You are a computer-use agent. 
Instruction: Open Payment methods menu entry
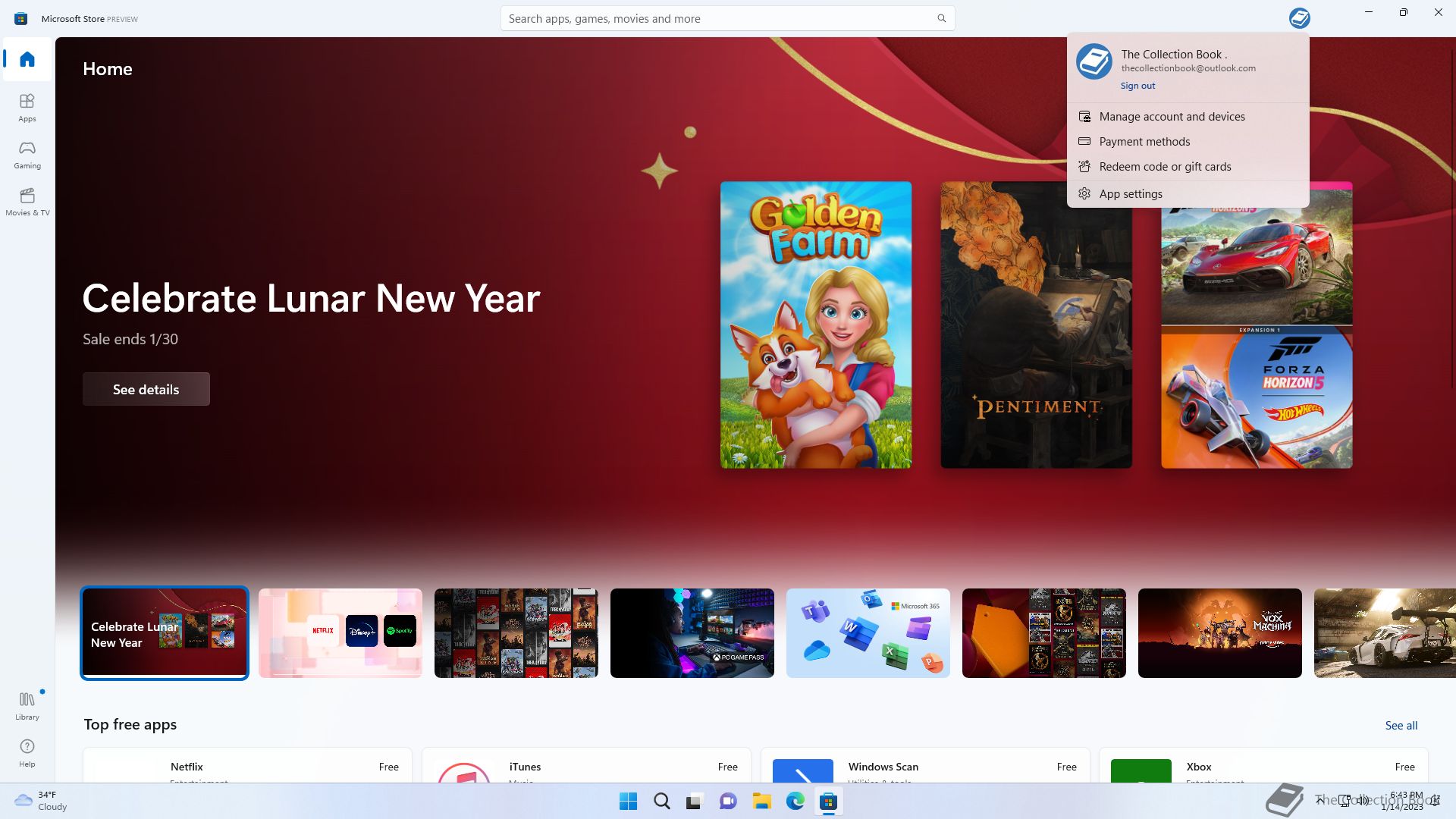pos(1188,142)
